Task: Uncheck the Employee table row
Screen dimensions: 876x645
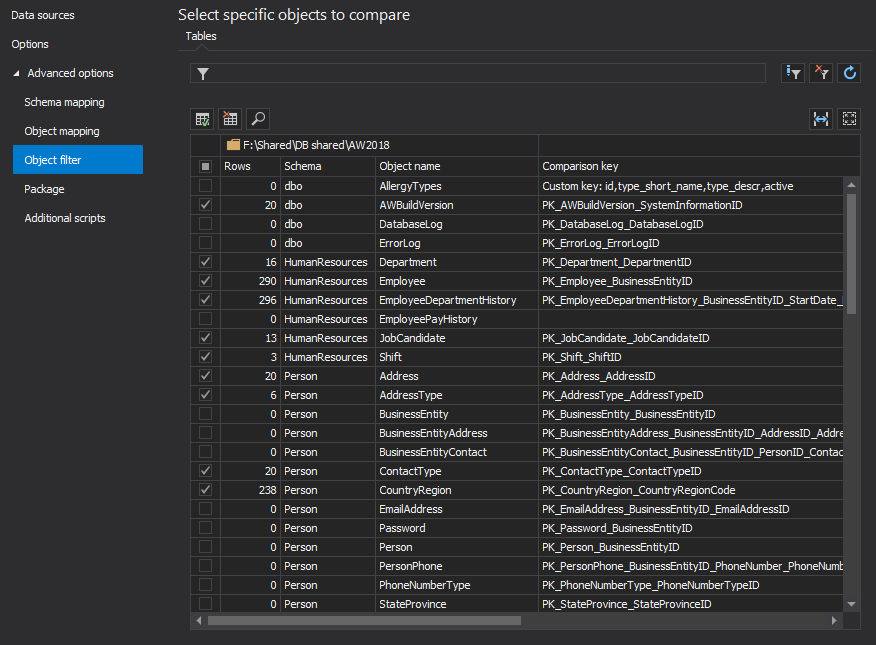Action: 205,281
